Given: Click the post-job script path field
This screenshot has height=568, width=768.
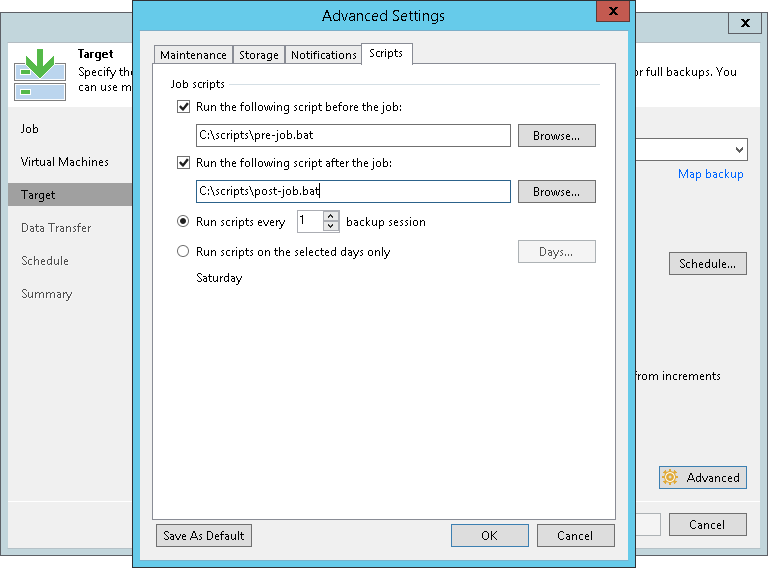Looking at the screenshot, I should point(353,191).
